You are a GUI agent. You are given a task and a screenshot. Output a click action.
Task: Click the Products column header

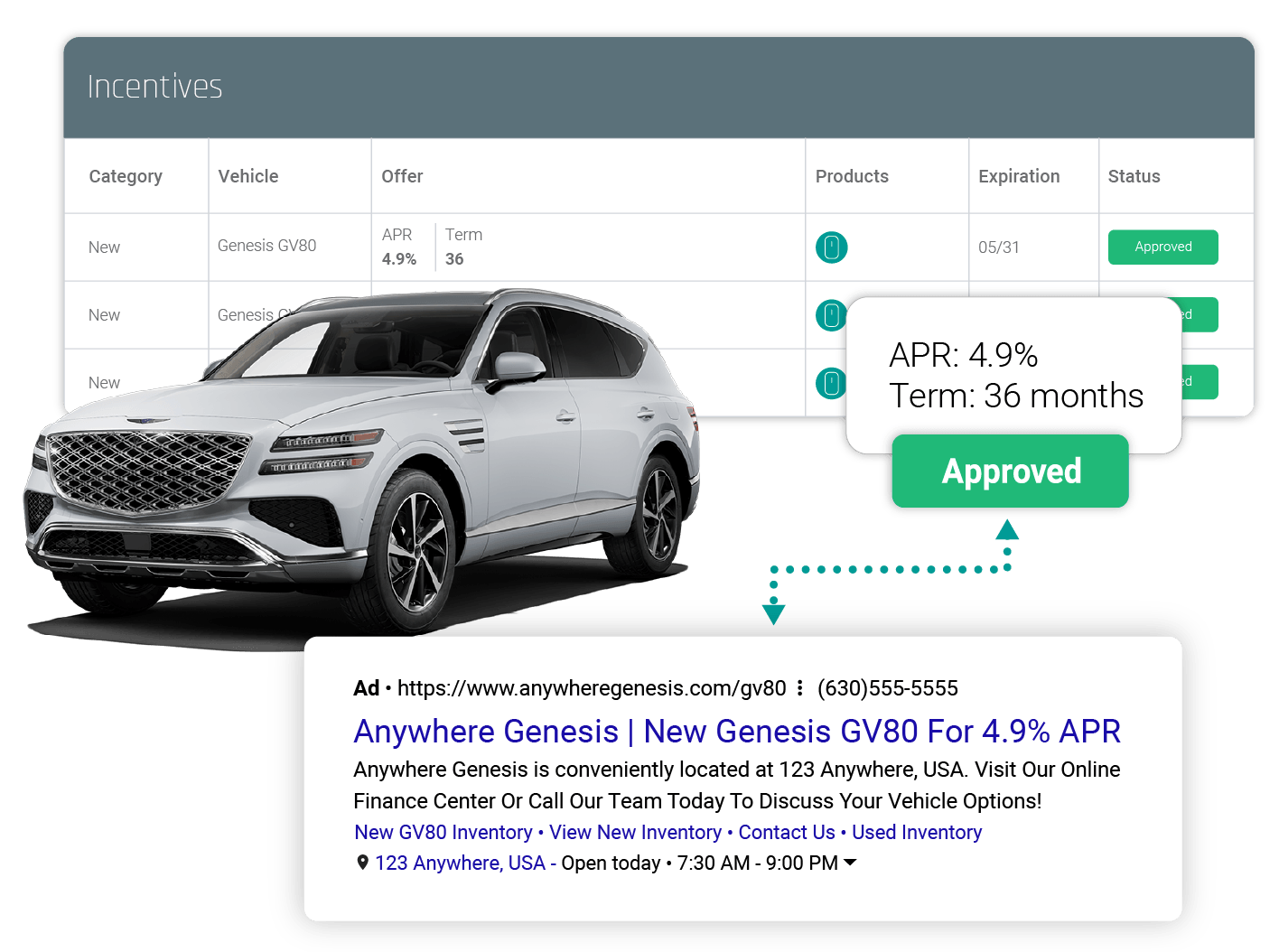coord(852,176)
